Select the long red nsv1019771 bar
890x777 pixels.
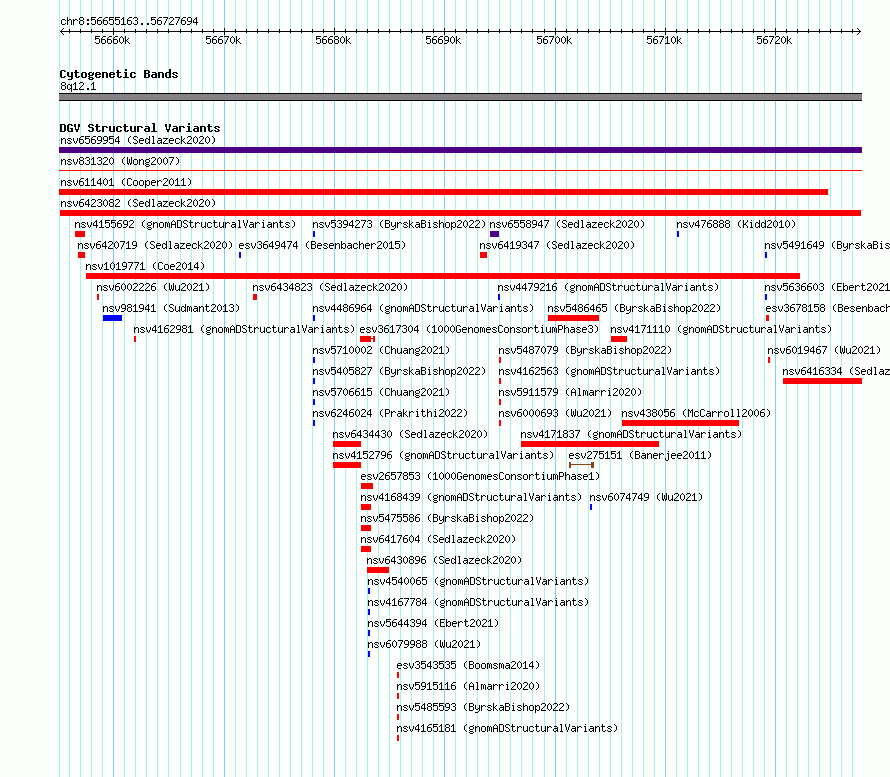pos(443,276)
